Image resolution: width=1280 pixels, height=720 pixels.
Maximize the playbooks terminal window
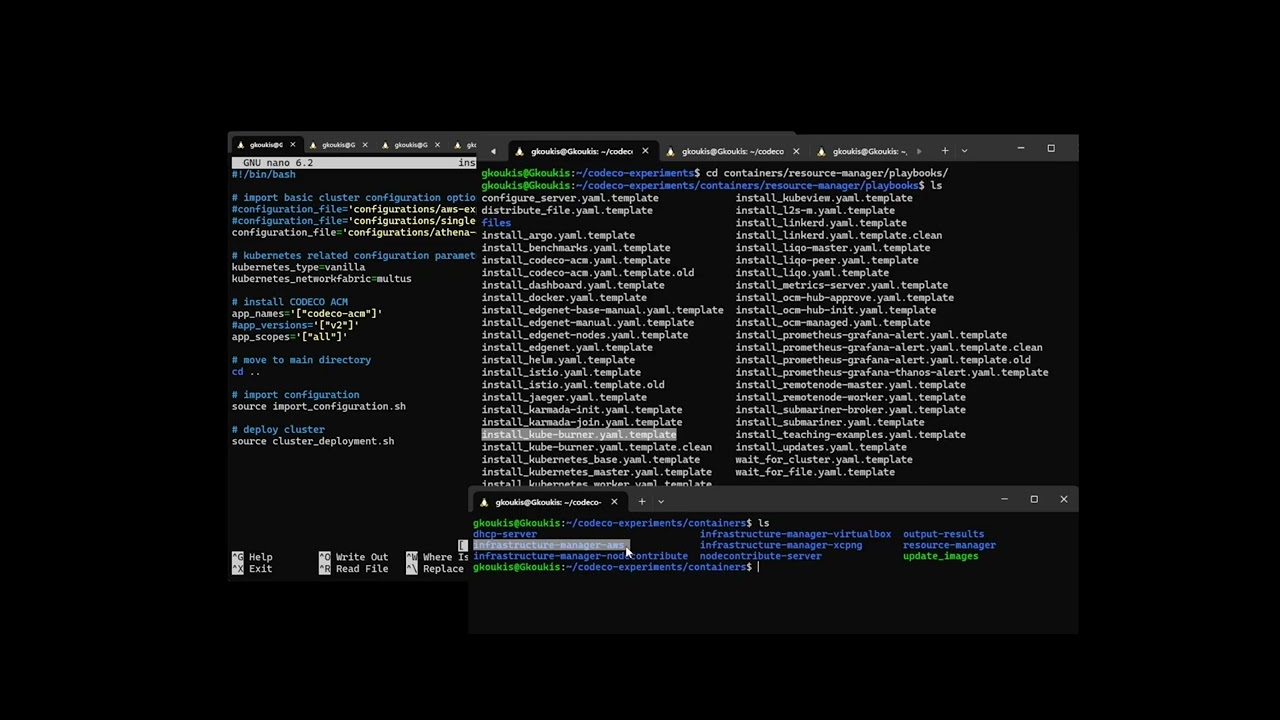[1051, 148]
